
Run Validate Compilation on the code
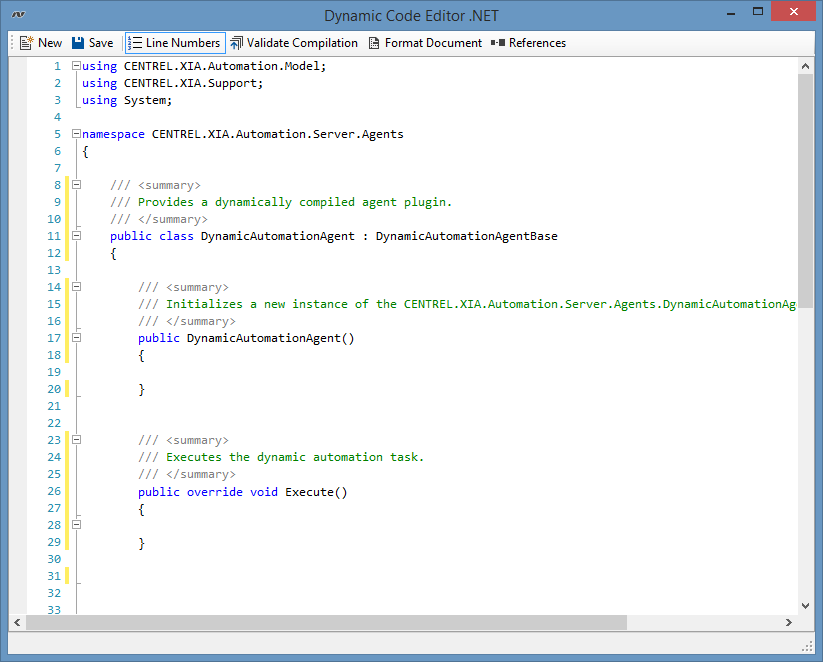(x=294, y=43)
